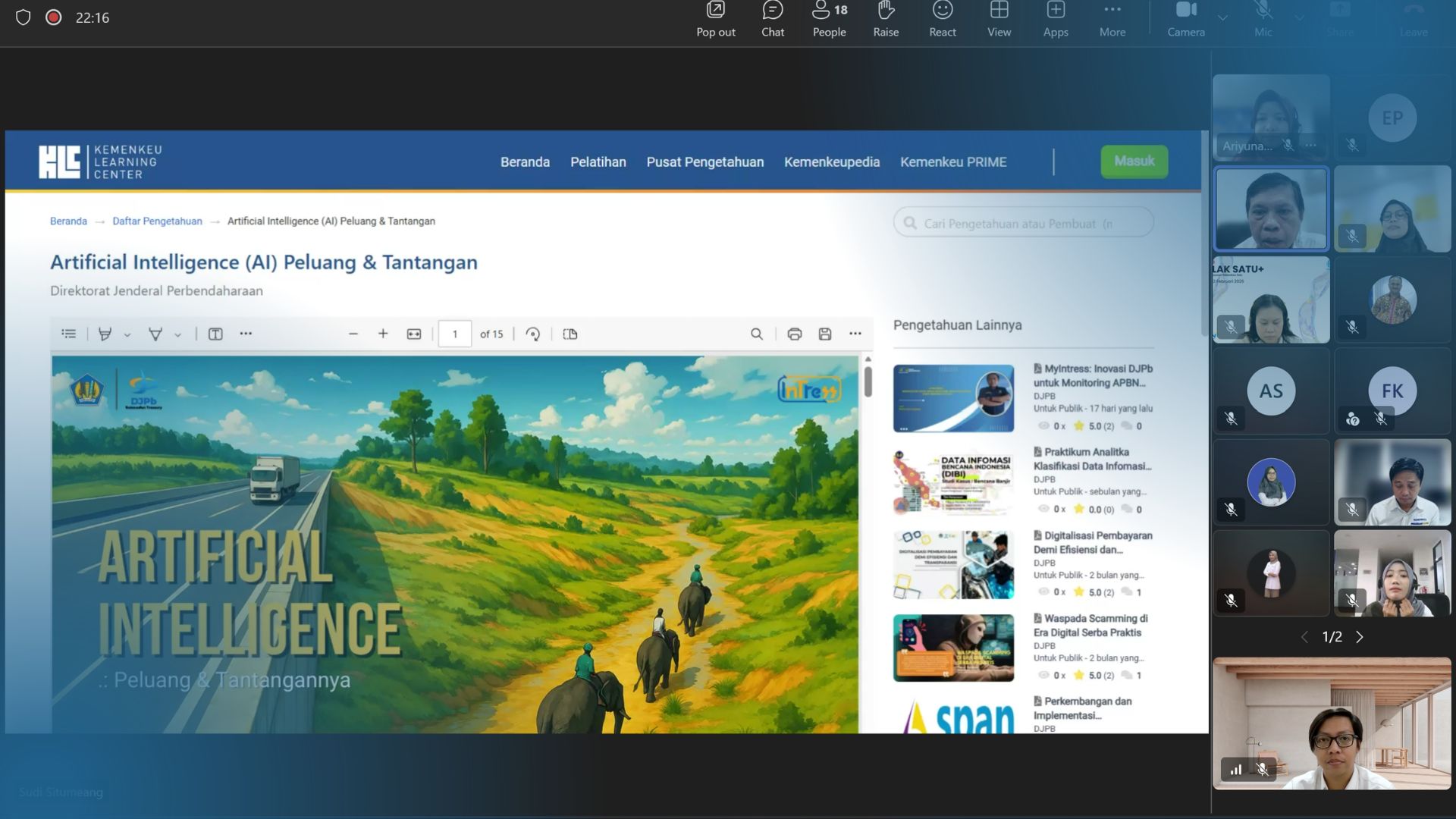Go to next participant gallery page
Viewport: 1456px width, 819px height.
click(x=1360, y=637)
